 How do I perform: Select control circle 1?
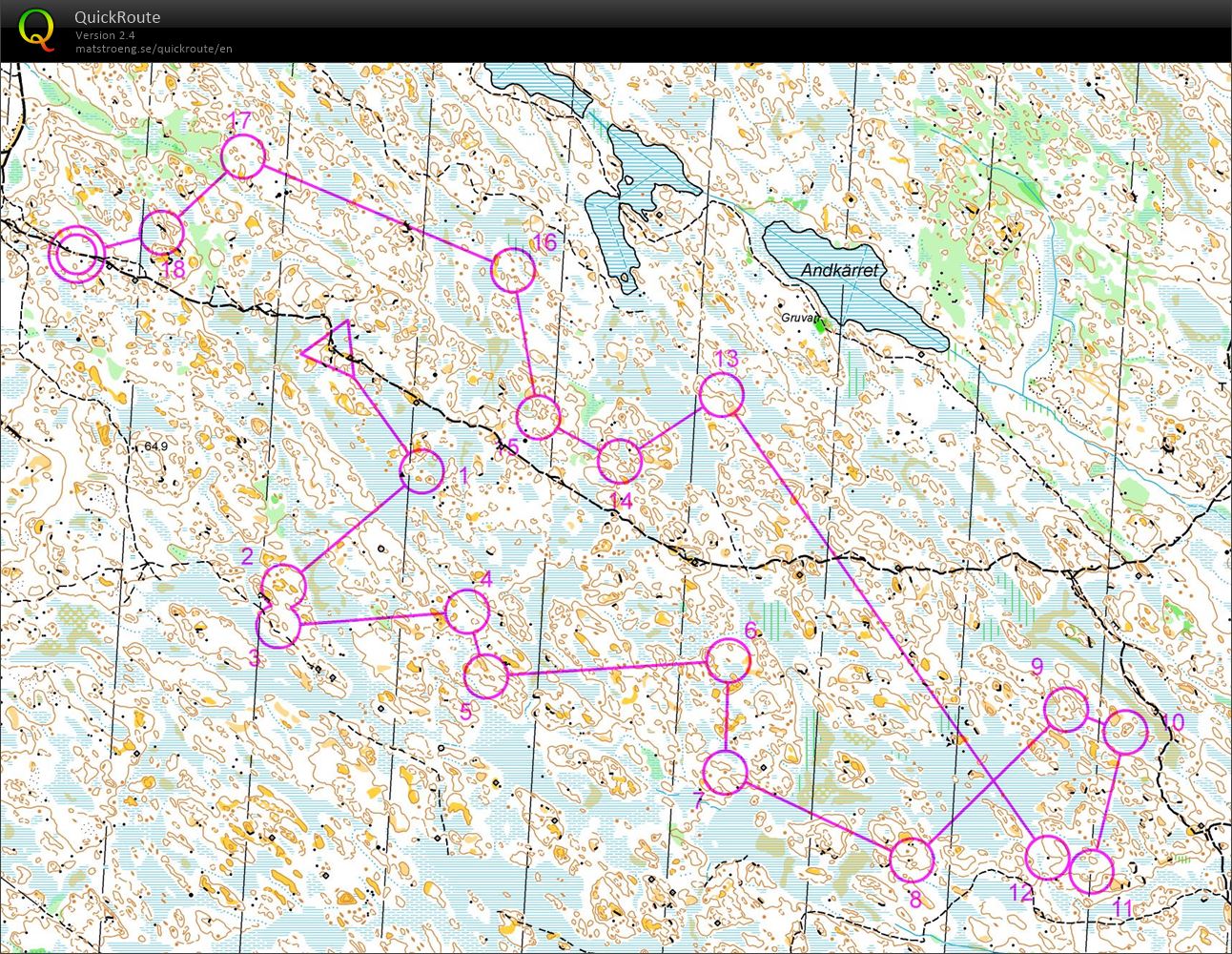421,470
